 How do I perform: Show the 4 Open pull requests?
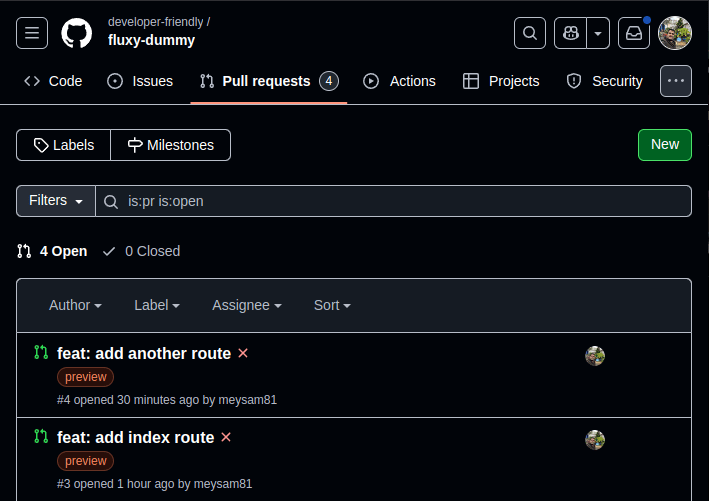pyautogui.click(x=52, y=251)
